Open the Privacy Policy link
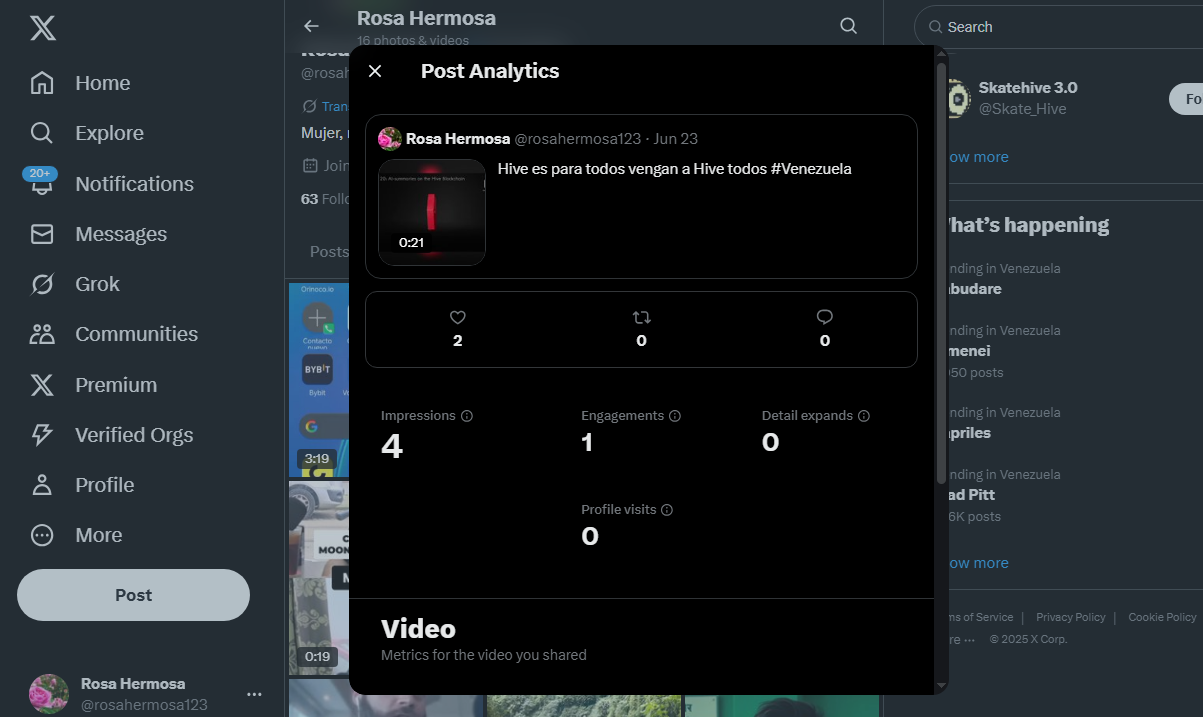Image resolution: width=1203 pixels, height=717 pixels. [1070, 617]
